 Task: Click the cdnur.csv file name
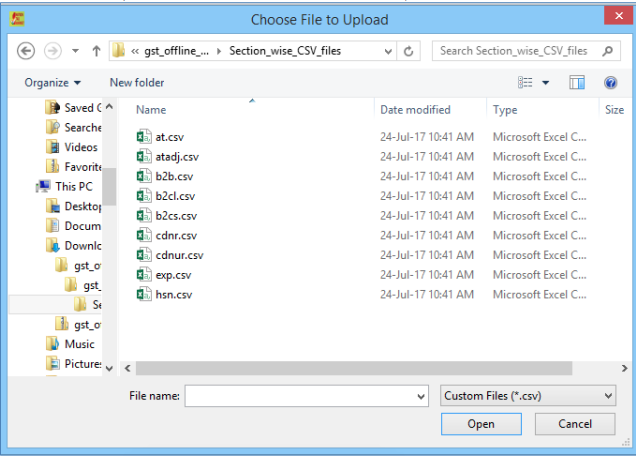179,255
